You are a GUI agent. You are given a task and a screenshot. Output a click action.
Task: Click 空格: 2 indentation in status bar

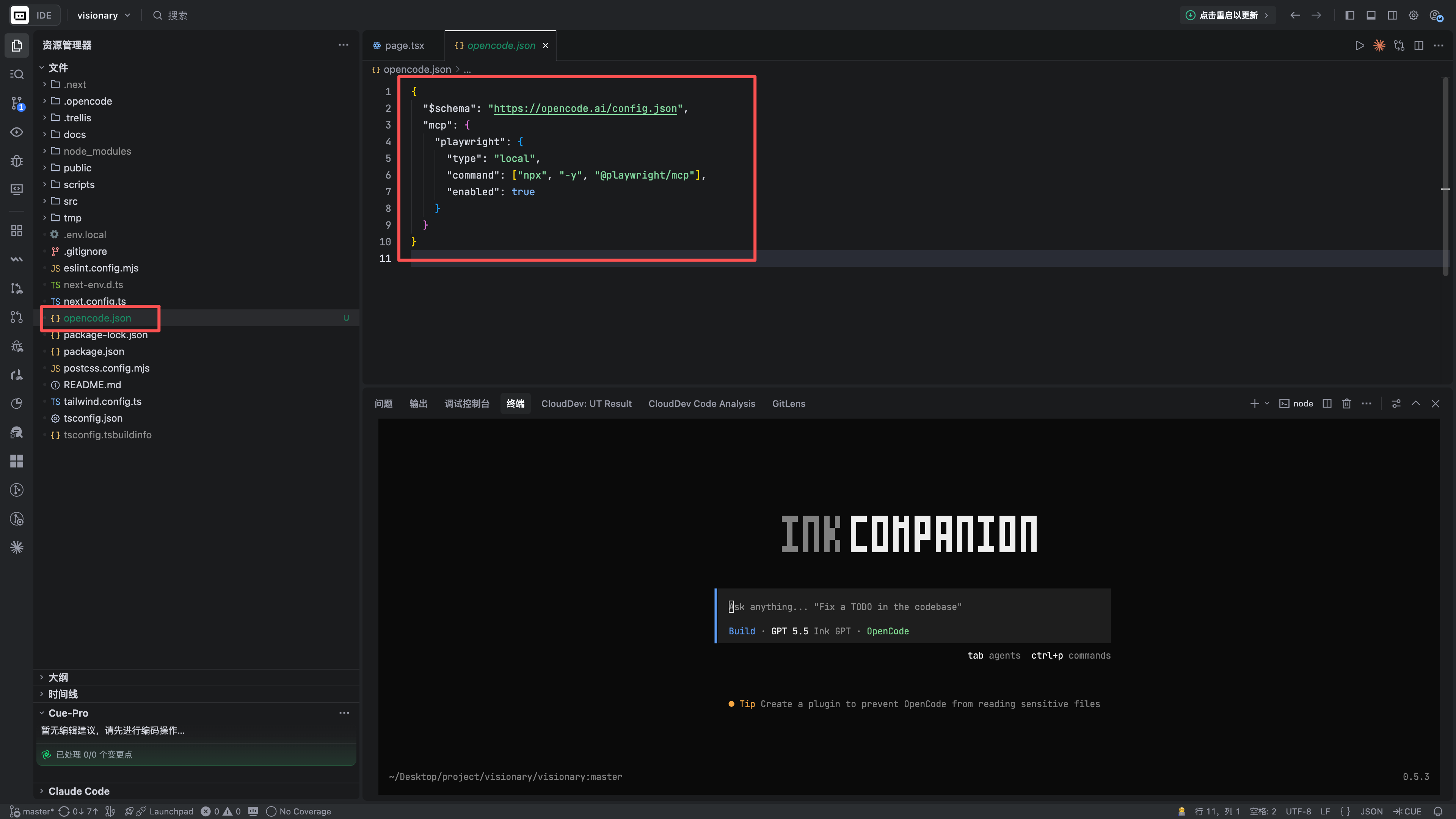coord(1263,811)
